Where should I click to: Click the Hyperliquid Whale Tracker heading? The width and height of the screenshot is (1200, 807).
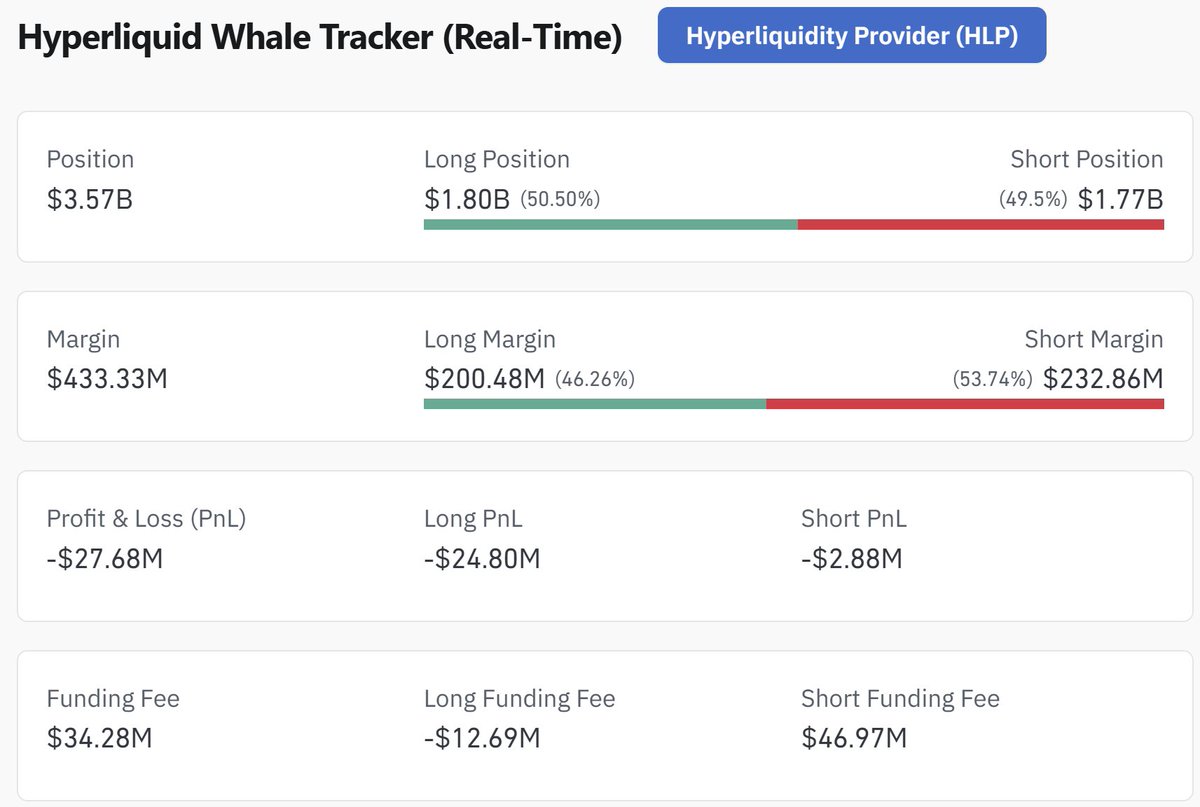pos(320,39)
